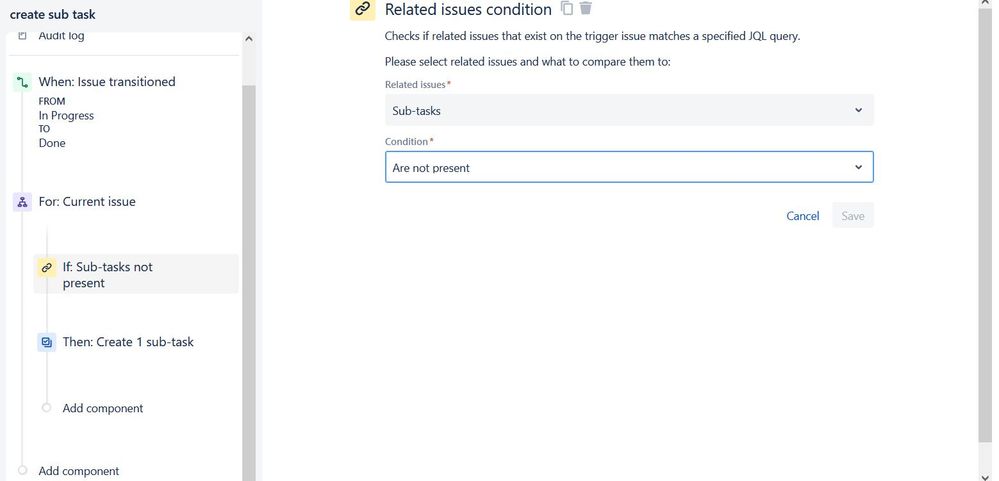
Task: Click the inner Add component circle marker
Action: (46, 408)
